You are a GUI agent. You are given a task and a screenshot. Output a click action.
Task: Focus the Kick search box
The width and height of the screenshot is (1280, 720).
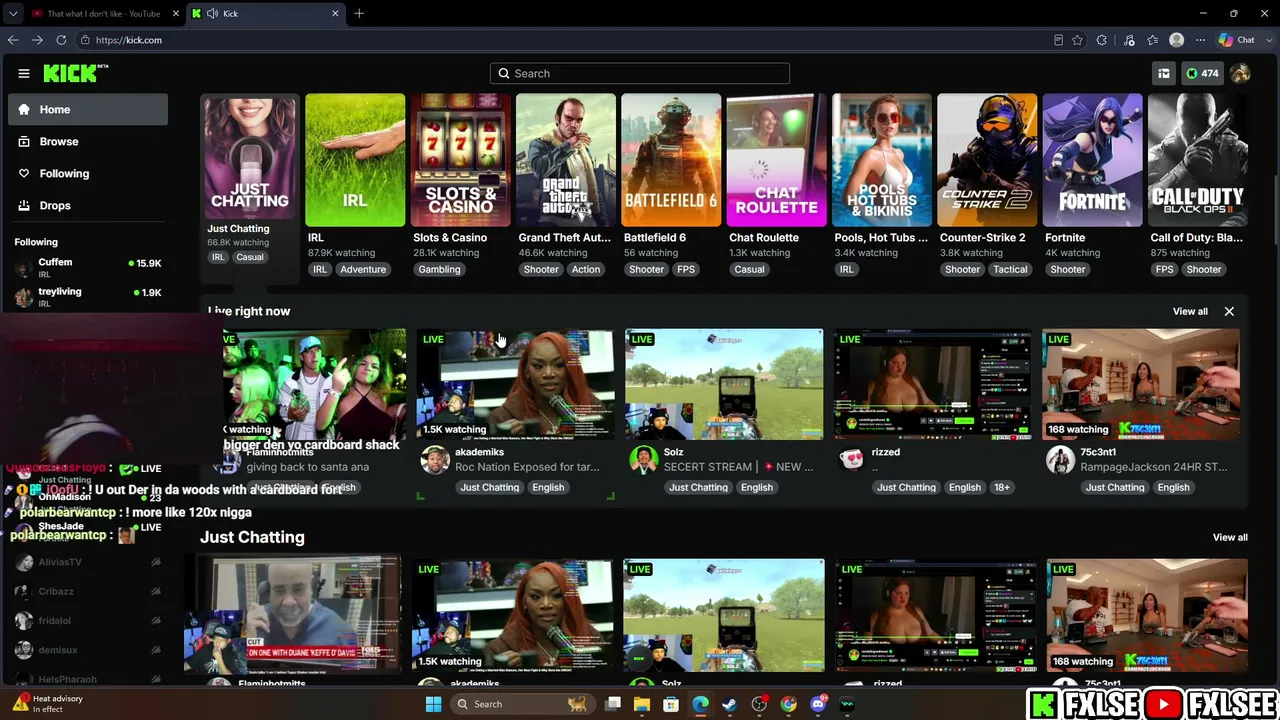pyautogui.click(x=640, y=73)
